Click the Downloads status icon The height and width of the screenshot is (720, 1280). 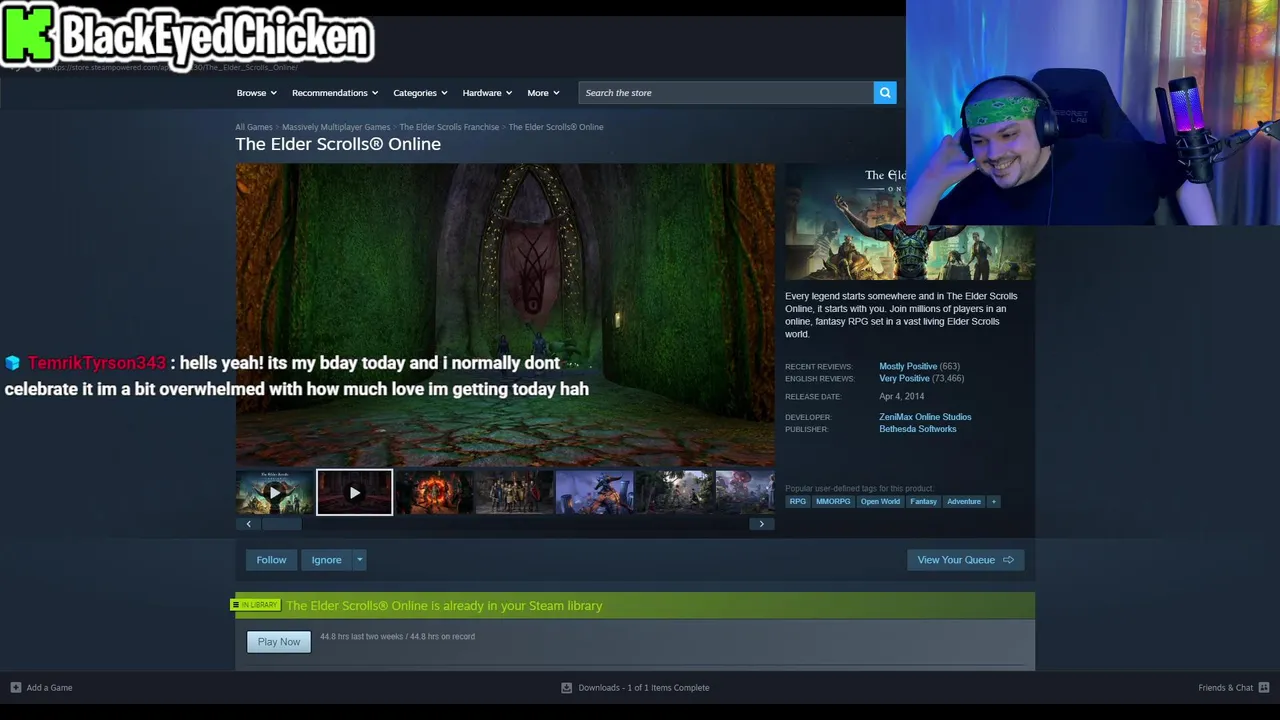[566, 687]
